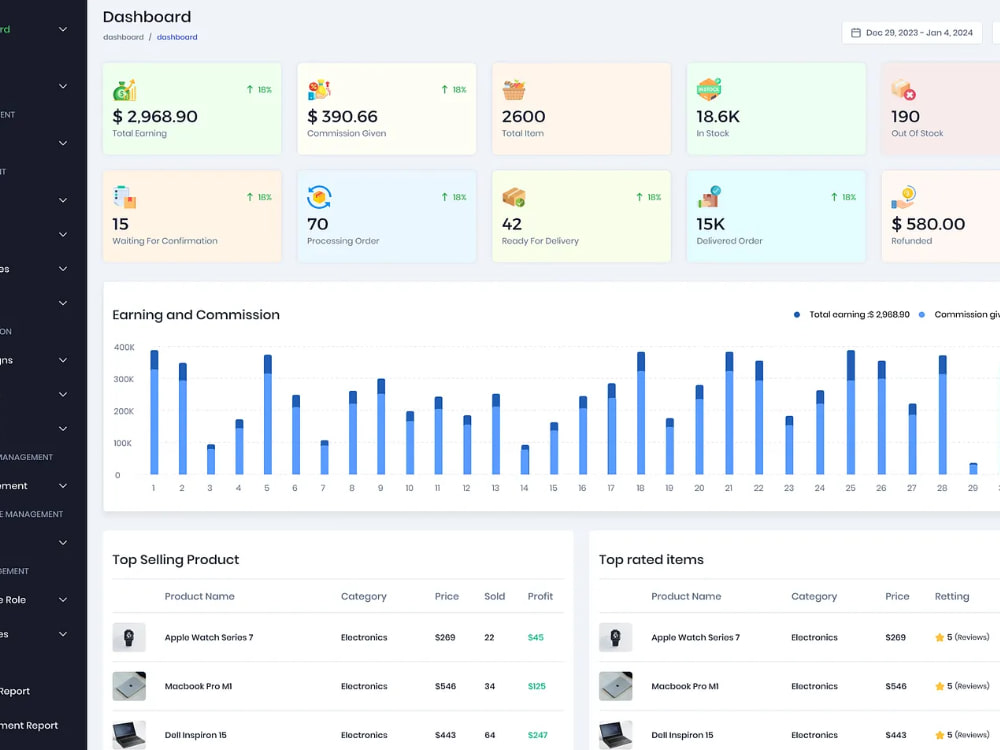The height and width of the screenshot is (750, 1000).
Task: Click the 'Earning and Commission' chart title
Action: tap(196, 314)
